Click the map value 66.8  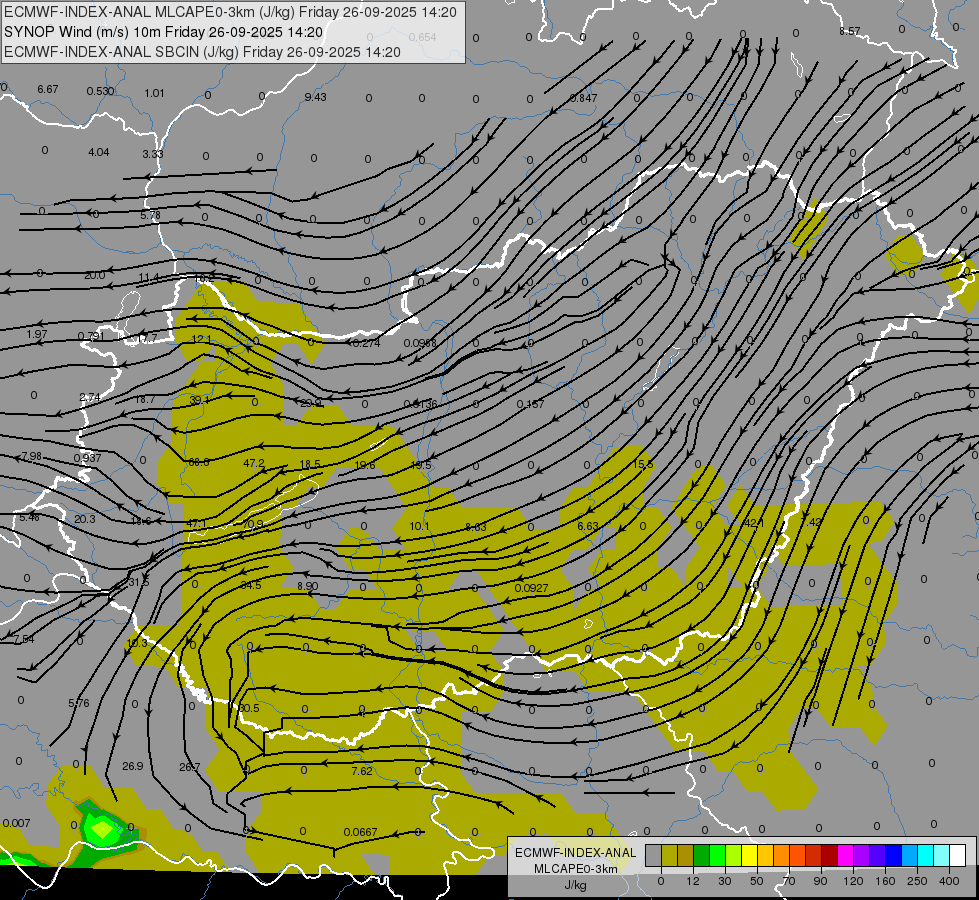[x=199, y=462]
